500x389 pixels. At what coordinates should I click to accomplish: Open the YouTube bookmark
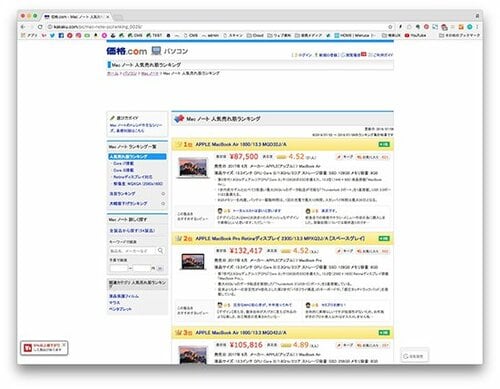(416, 35)
